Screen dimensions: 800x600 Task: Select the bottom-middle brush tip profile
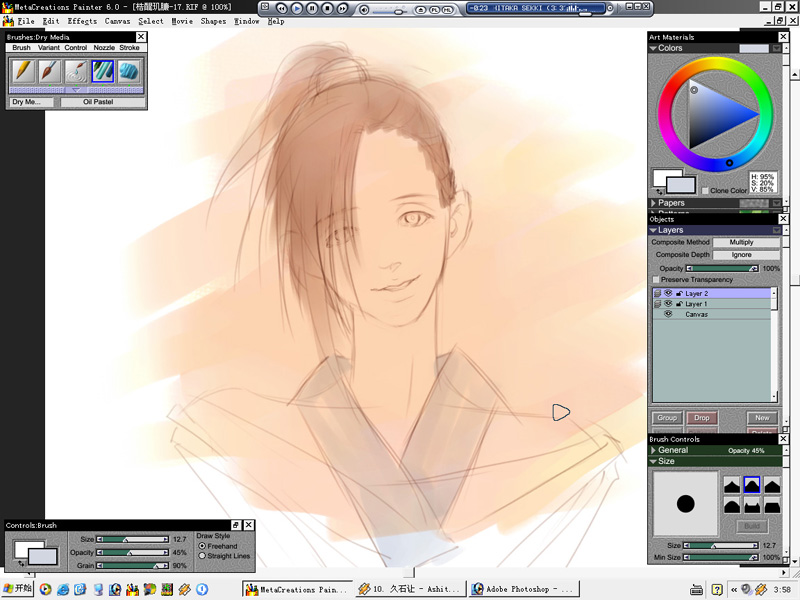pos(752,505)
